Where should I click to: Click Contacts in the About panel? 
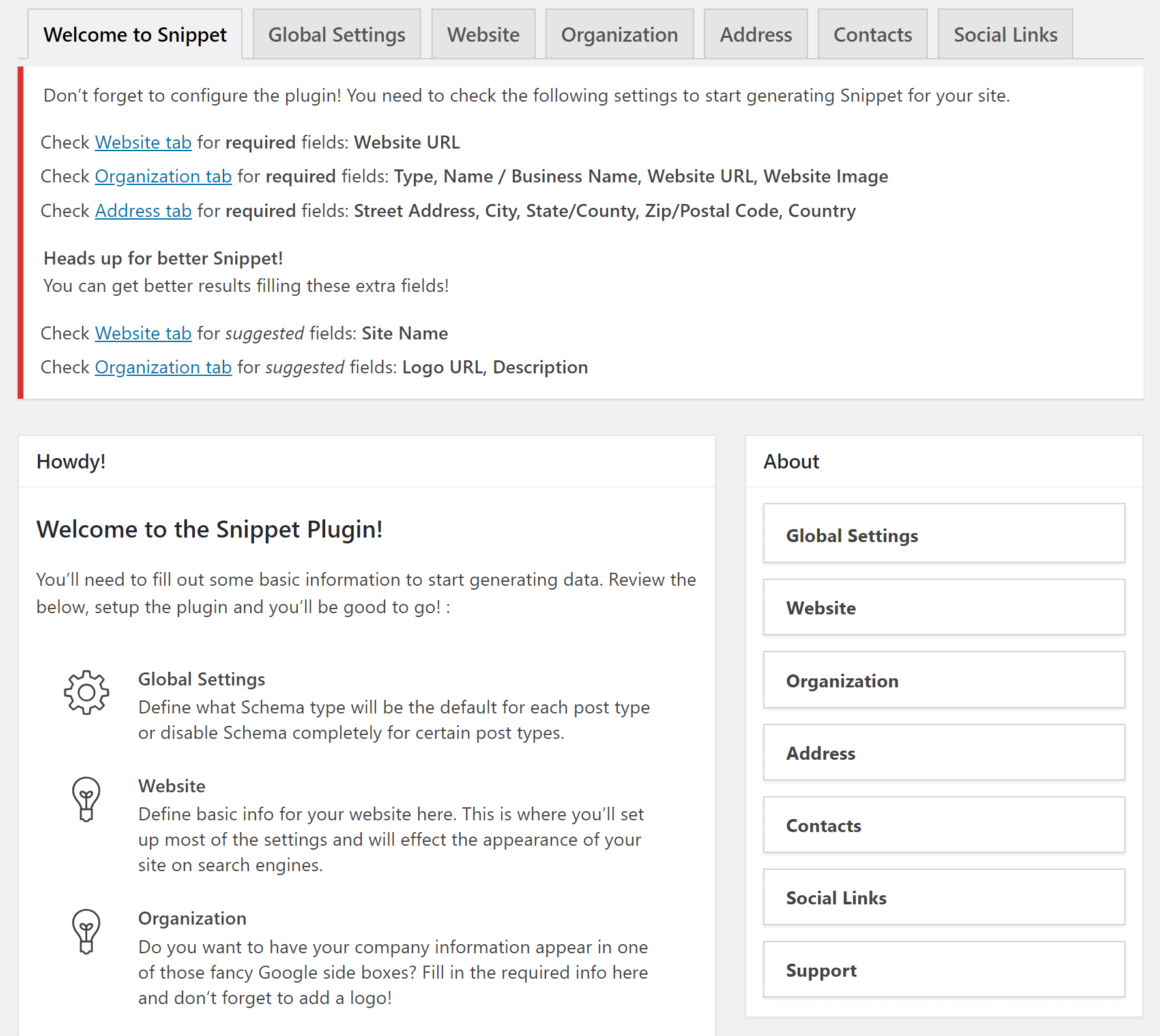coord(824,826)
